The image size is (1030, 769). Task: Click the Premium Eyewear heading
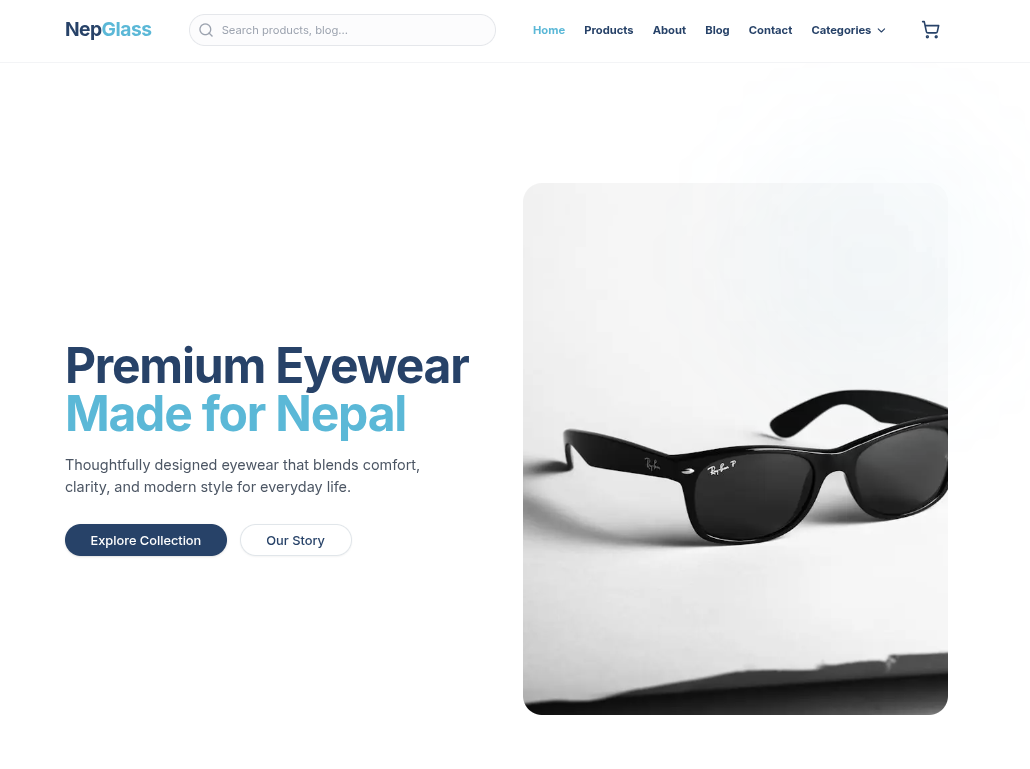pyautogui.click(x=267, y=366)
